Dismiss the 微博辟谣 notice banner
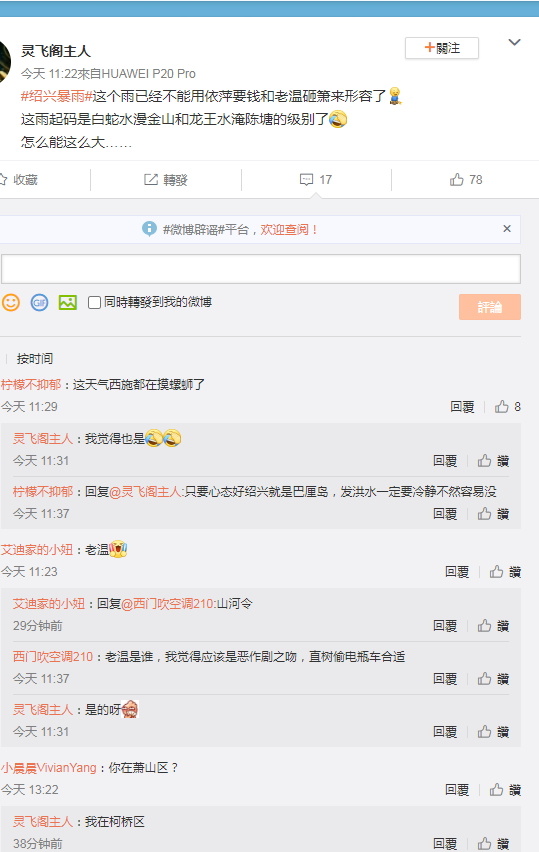Image resolution: width=539 pixels, height=852 pixels. (507, 229)
